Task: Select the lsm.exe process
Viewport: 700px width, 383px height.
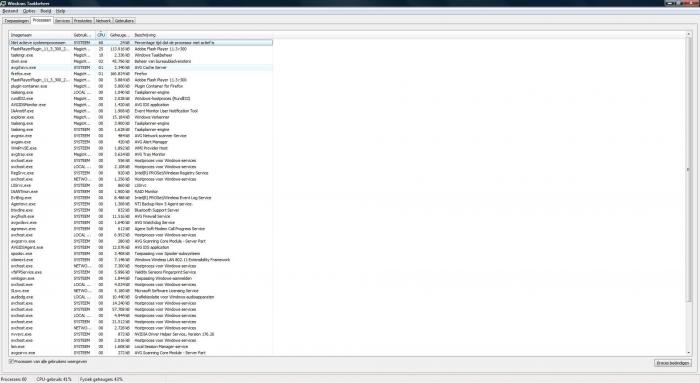Action: [141, 347]
